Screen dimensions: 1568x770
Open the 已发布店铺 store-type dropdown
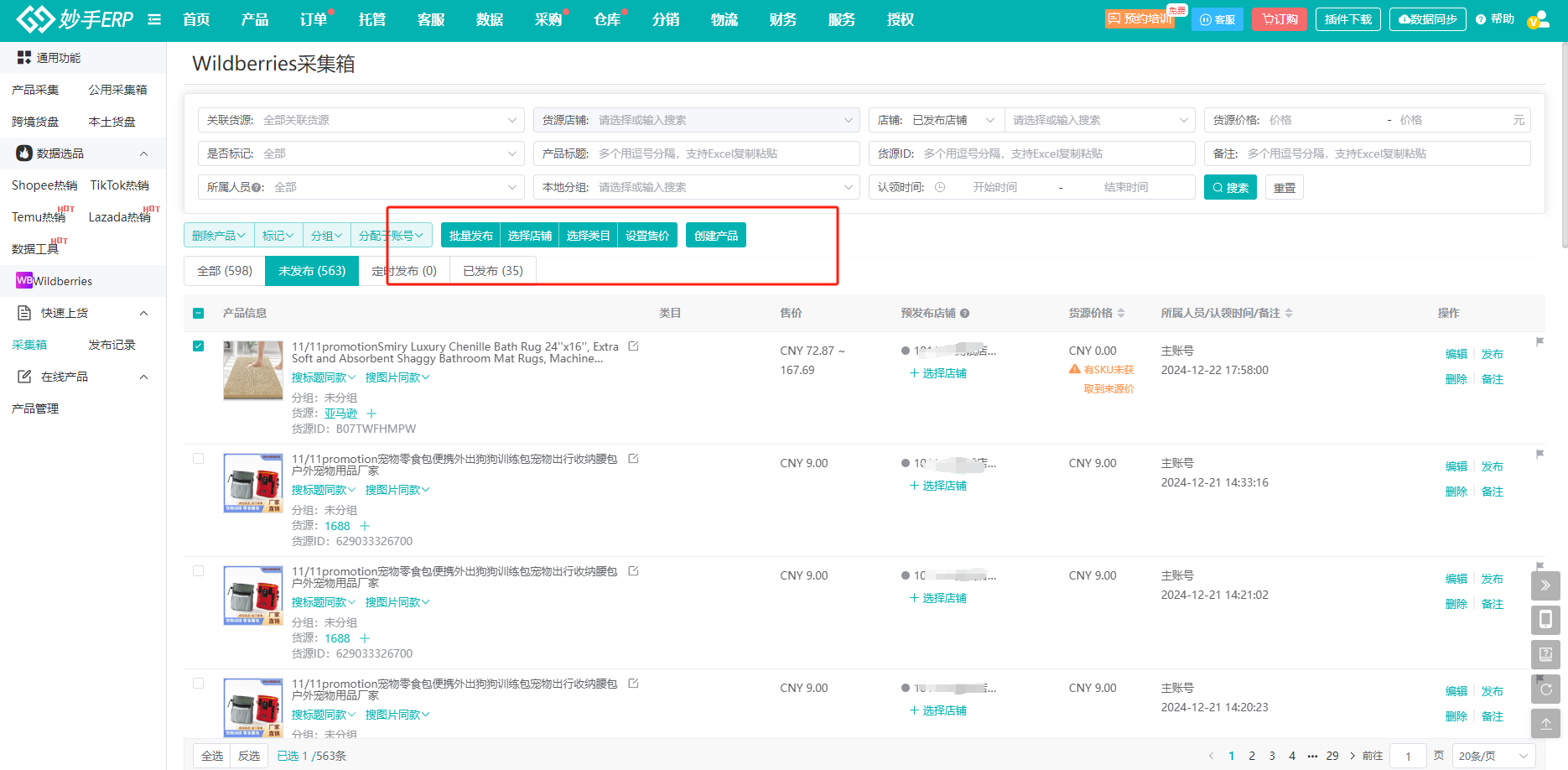(x=953, y=120)
